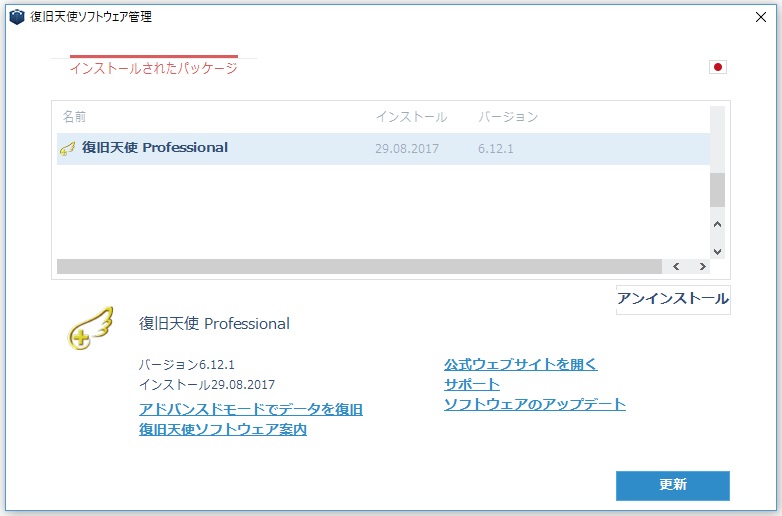782x516 pixels.
Task: Click the バージョン column header
Action: [x=508, y=117]
